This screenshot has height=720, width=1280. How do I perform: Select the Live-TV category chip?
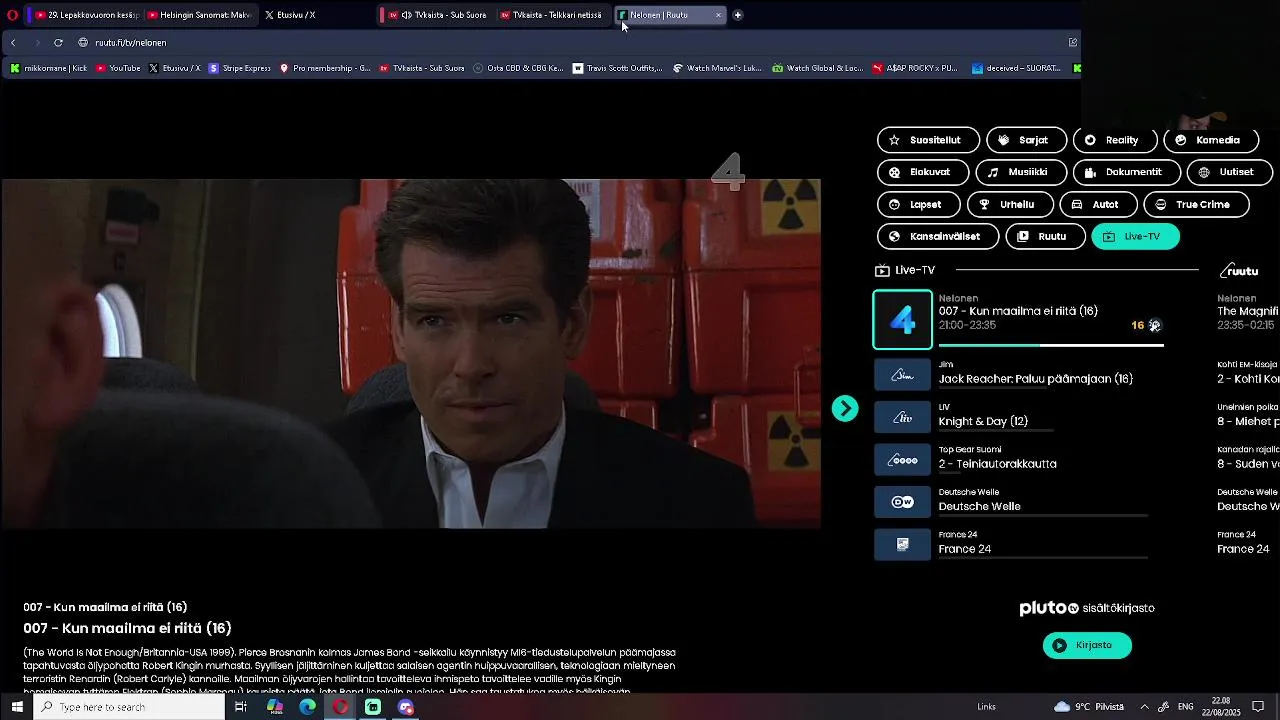click(x=1136, y=236)
